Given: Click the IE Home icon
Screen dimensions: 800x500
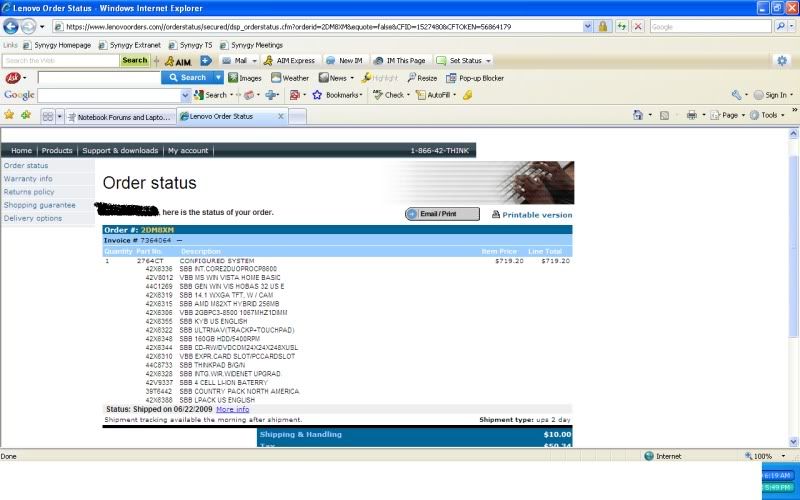Looking at the screenshot, I should tap(638, 115).
